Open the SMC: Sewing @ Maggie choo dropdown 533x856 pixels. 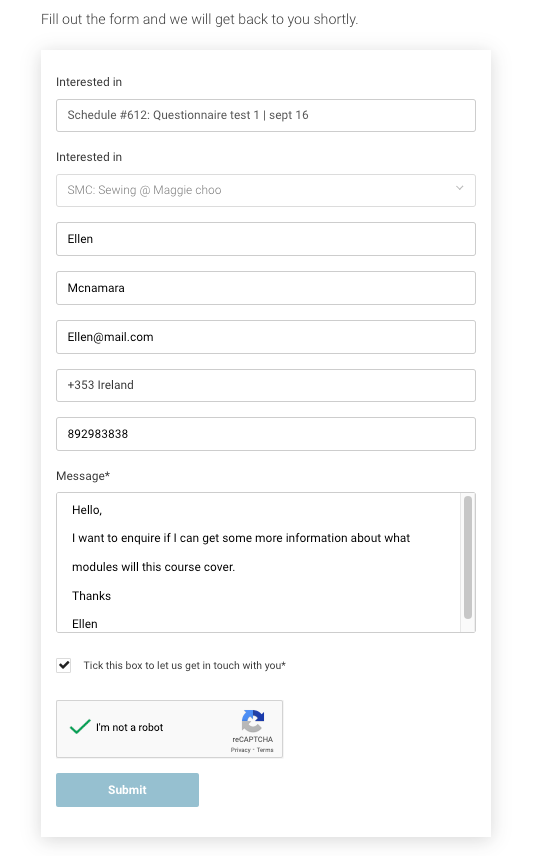266,191
